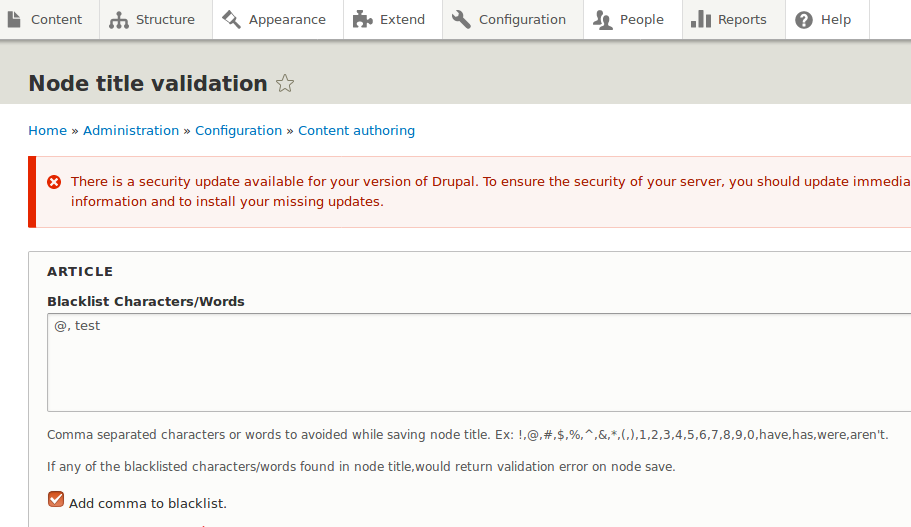Open Content authoring breadcrumb link
The image size is (911, 527).
click(x=356, y=130)
